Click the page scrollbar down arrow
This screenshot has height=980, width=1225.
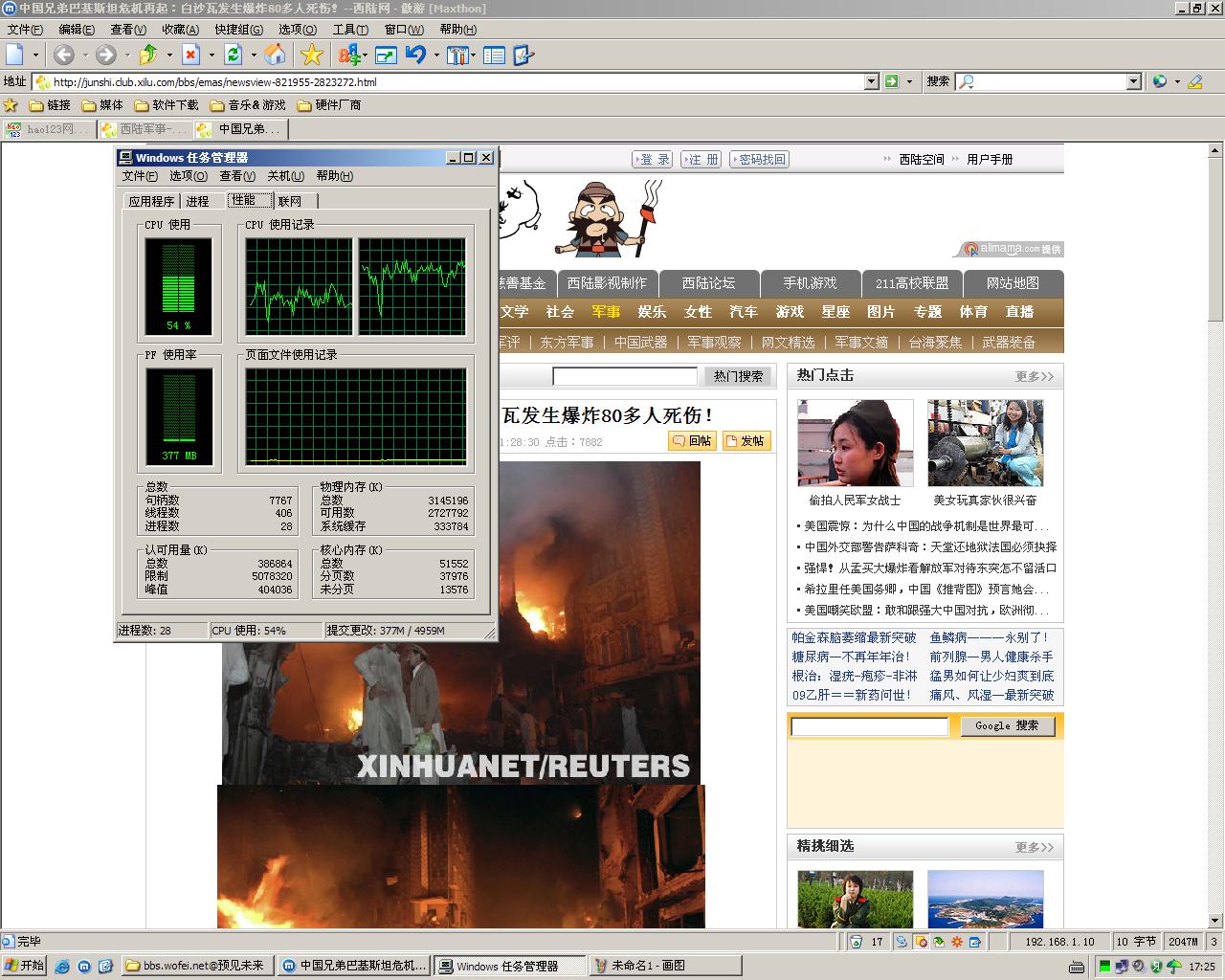[1215, 921]
